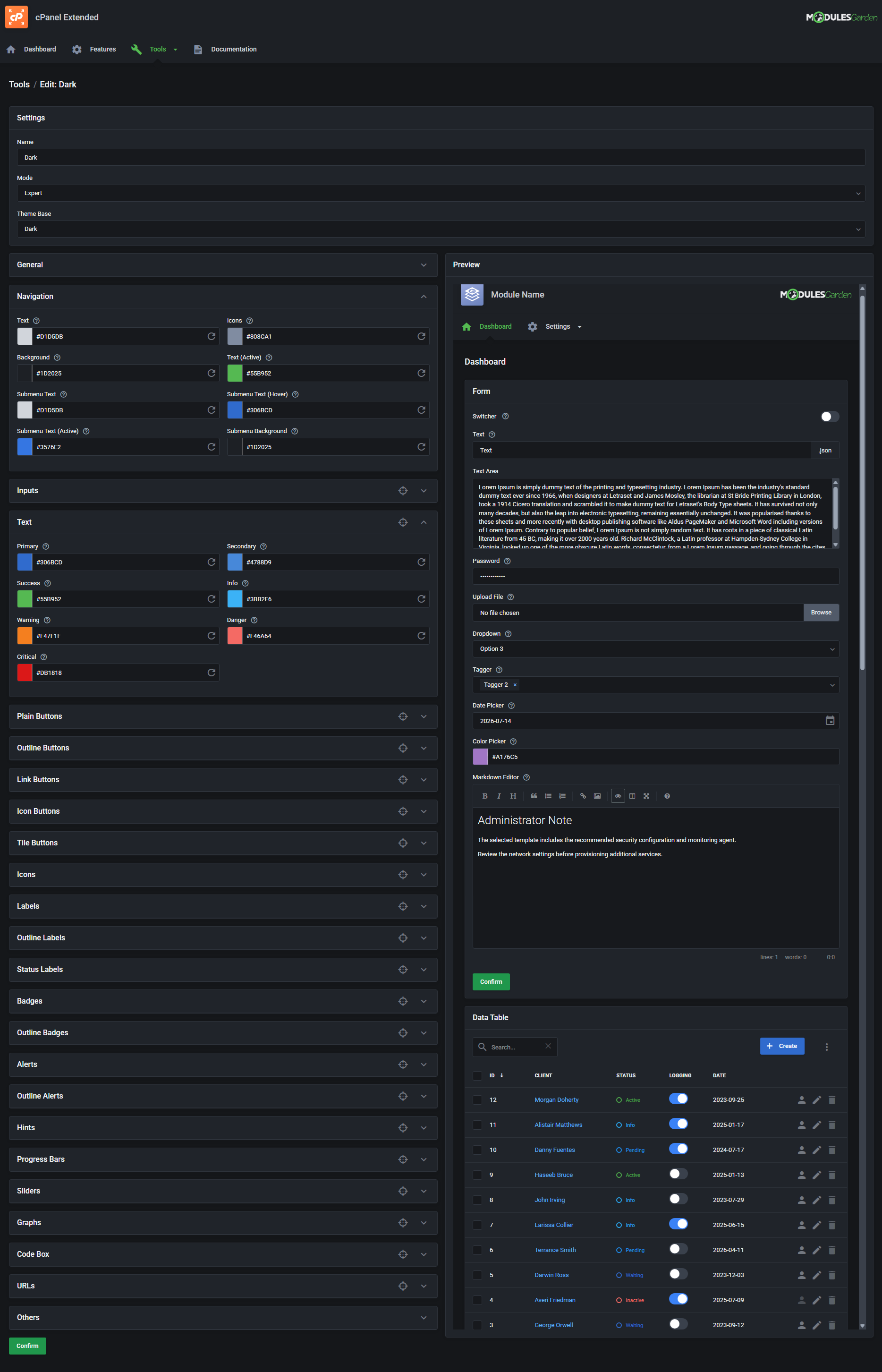Image resolution: width=882 pixels, height=1372 pixels.
Task: Click Confirm in preview form
Action: 491,981
